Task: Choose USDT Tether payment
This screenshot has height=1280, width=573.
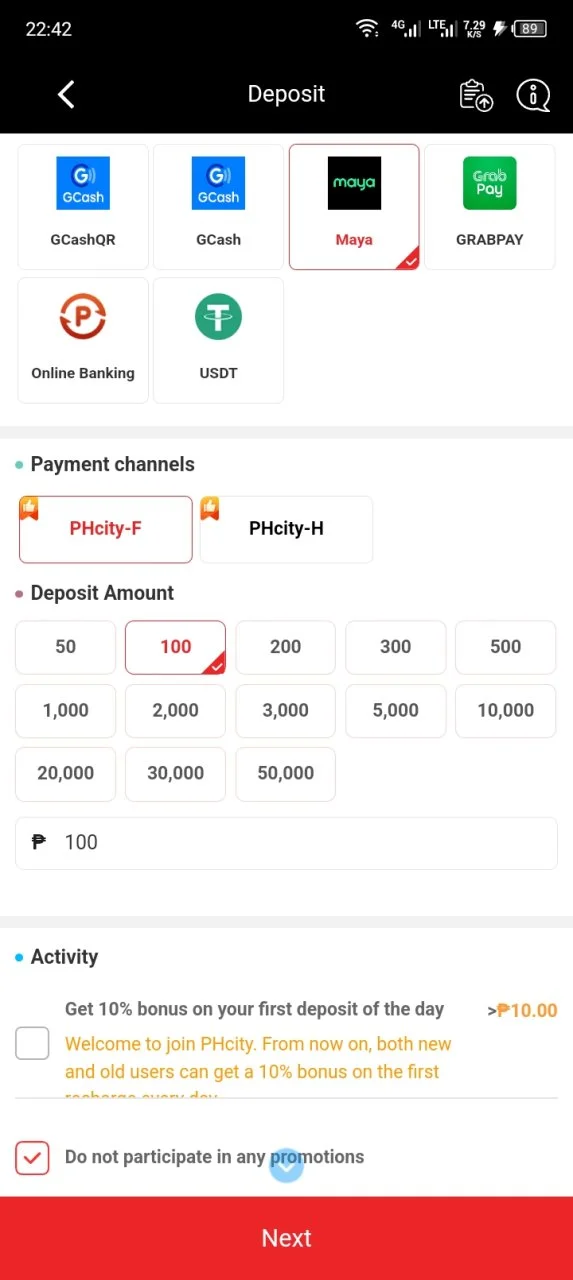Action: click(x=218, y=340)
